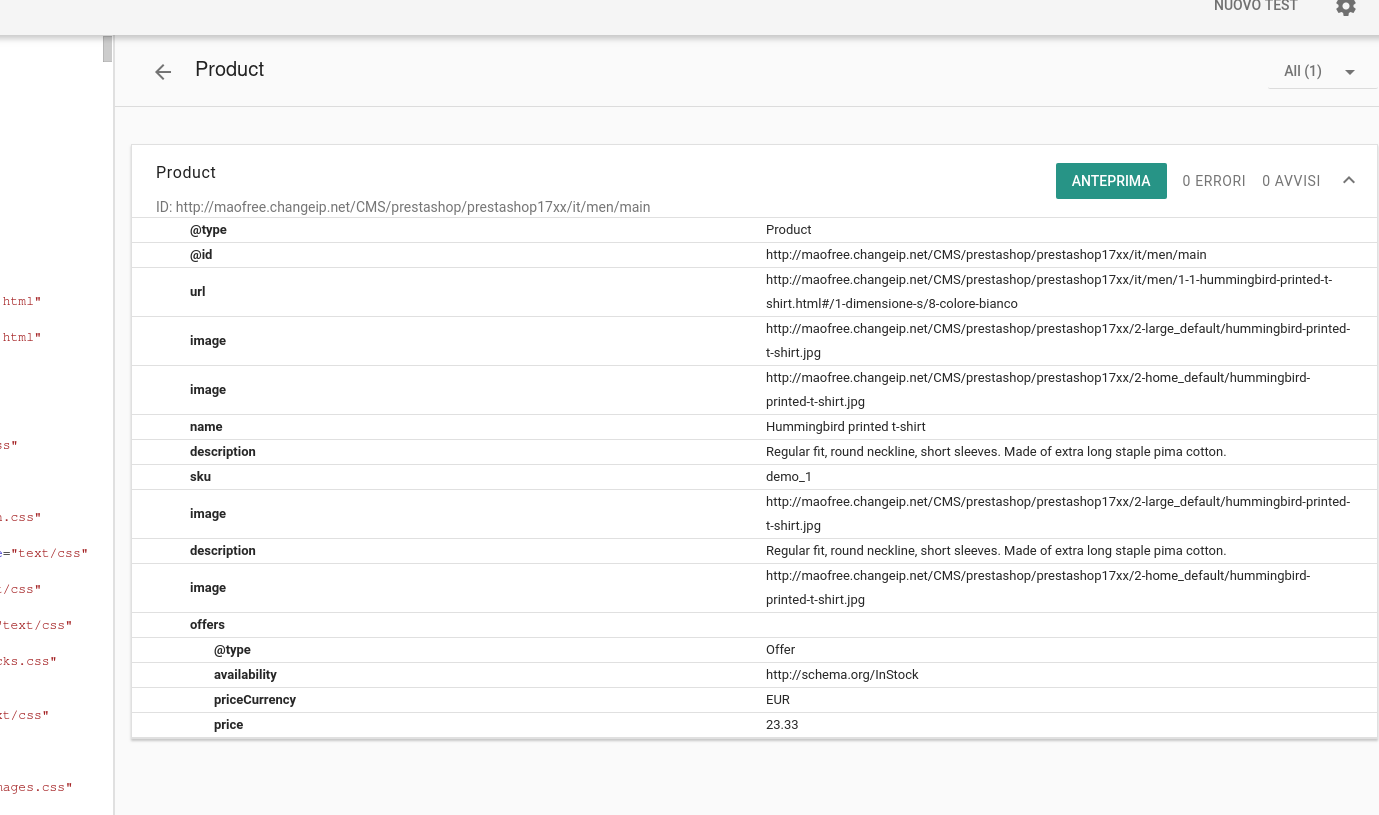The width and height of the screenshot is (1379, 815).
Task: Open the settings gear in the top bar
Action: [1345, 8]
